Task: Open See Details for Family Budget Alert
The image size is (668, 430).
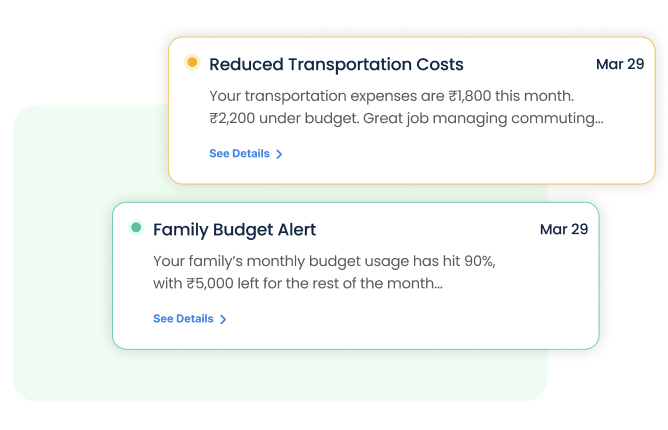Action: point(184,319)
